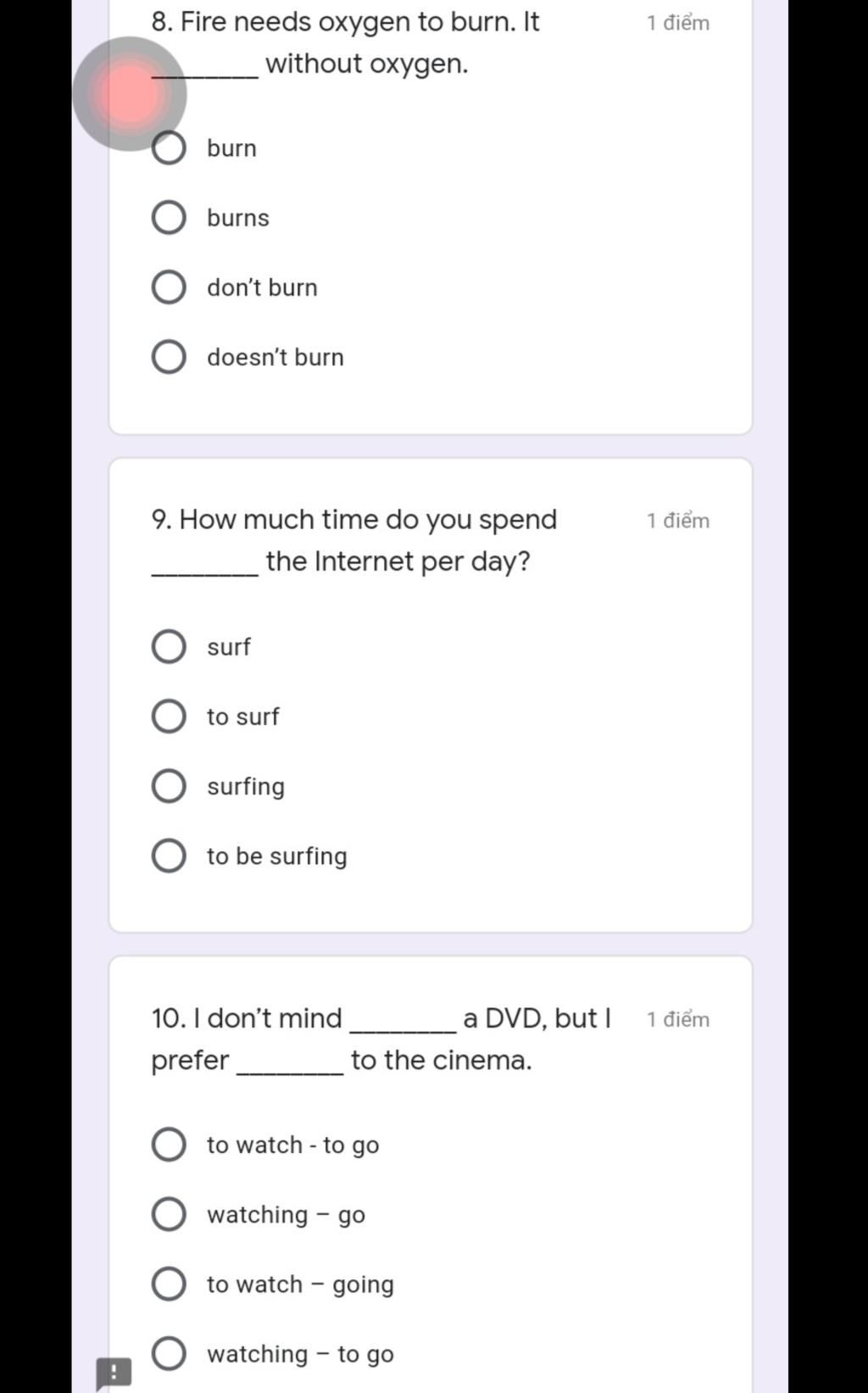Pick the 'surfing' radio option
The width and height of the screenshot is (868, 1393).
(169, 786)
